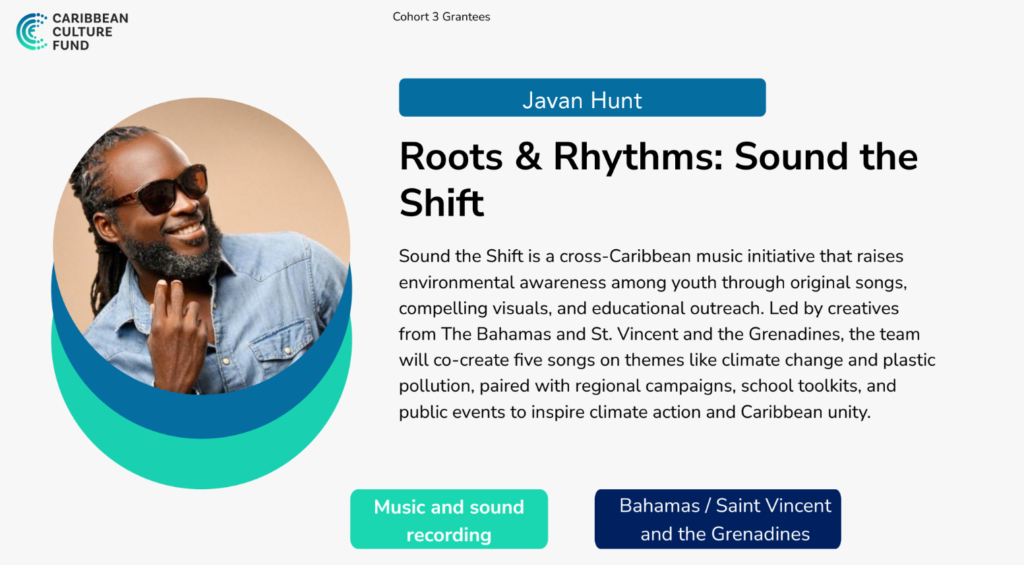This screenshot has height=565, width=1024.
Task: Click the word "FUND" in the logo
Action: [70, 46]
